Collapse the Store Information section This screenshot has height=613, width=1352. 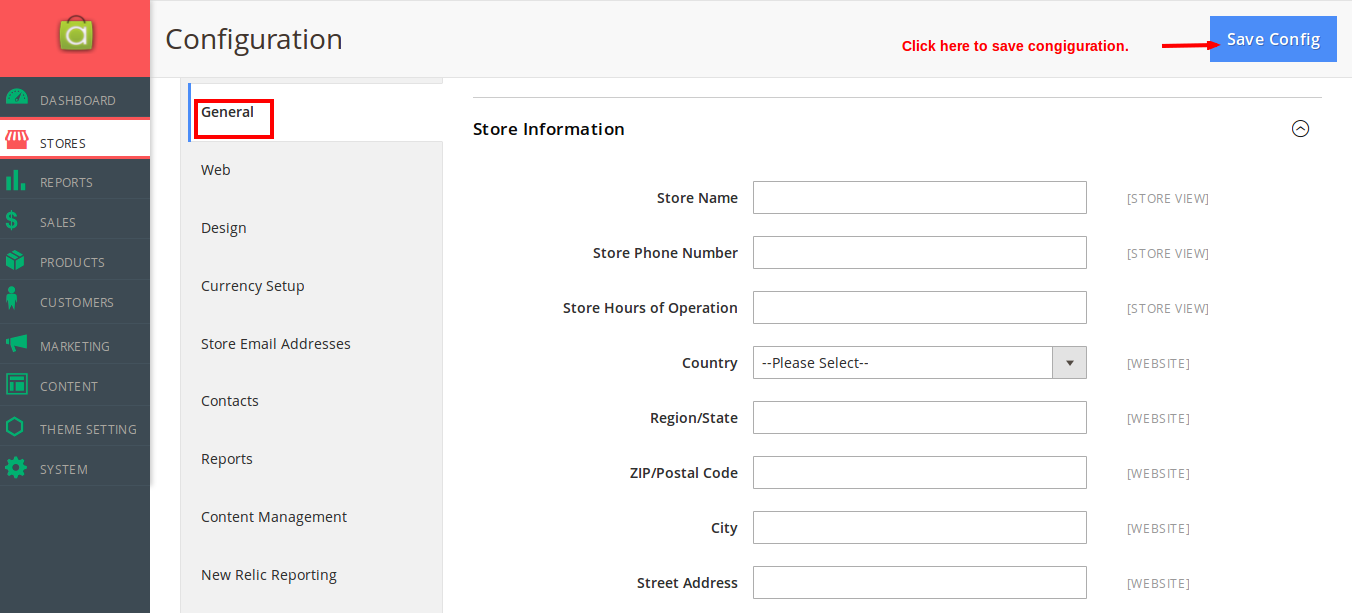pos(1300,129)
